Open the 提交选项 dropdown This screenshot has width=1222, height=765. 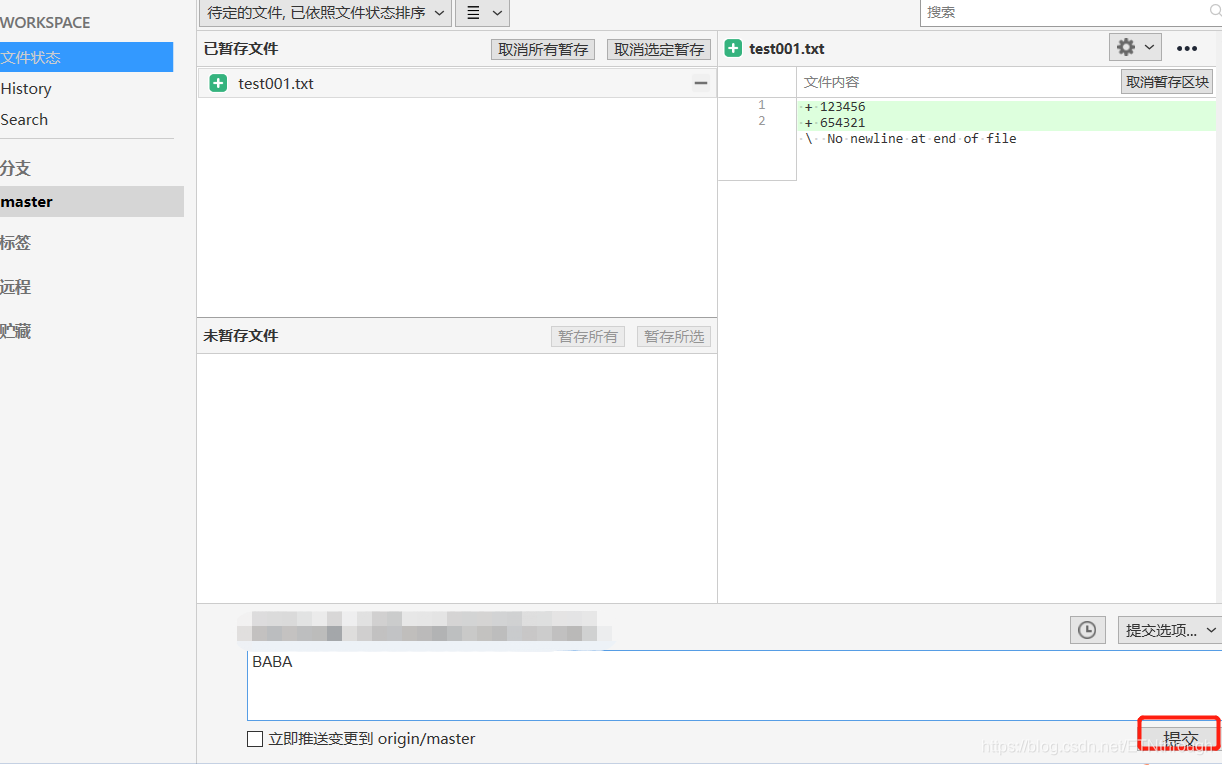tap(1170, 630)
